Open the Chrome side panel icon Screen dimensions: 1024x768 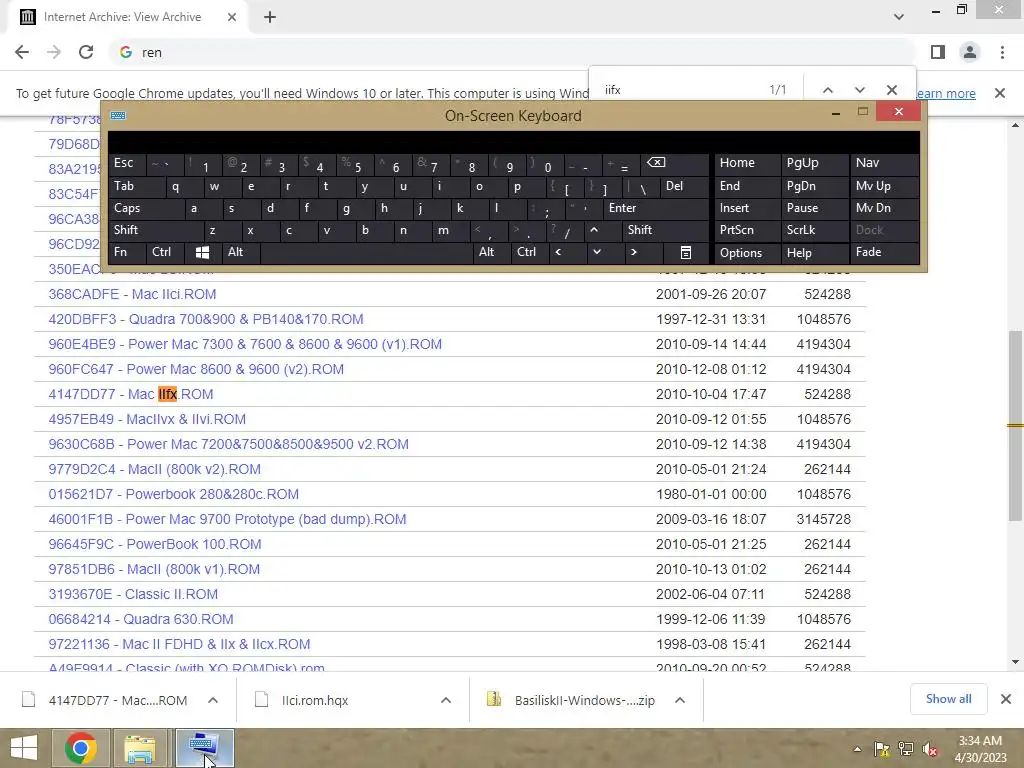pos(938,52)
